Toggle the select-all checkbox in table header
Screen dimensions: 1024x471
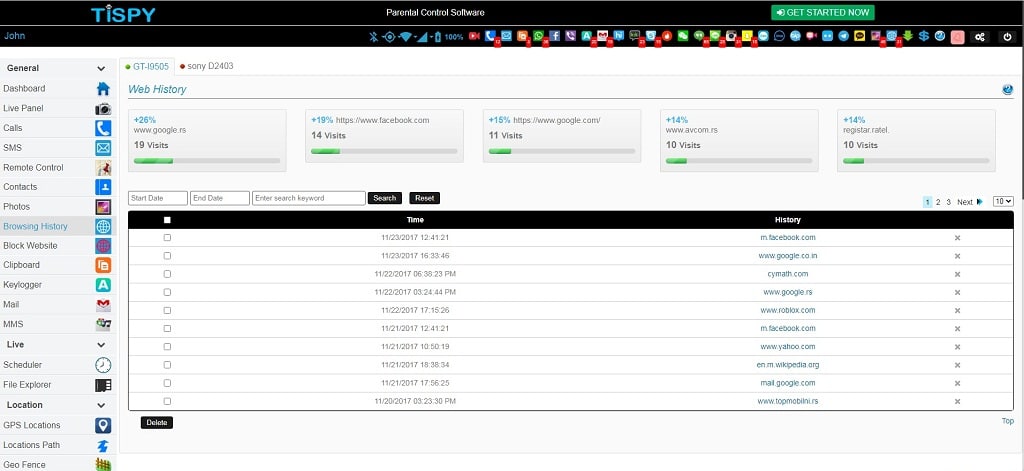click(167, 220)
